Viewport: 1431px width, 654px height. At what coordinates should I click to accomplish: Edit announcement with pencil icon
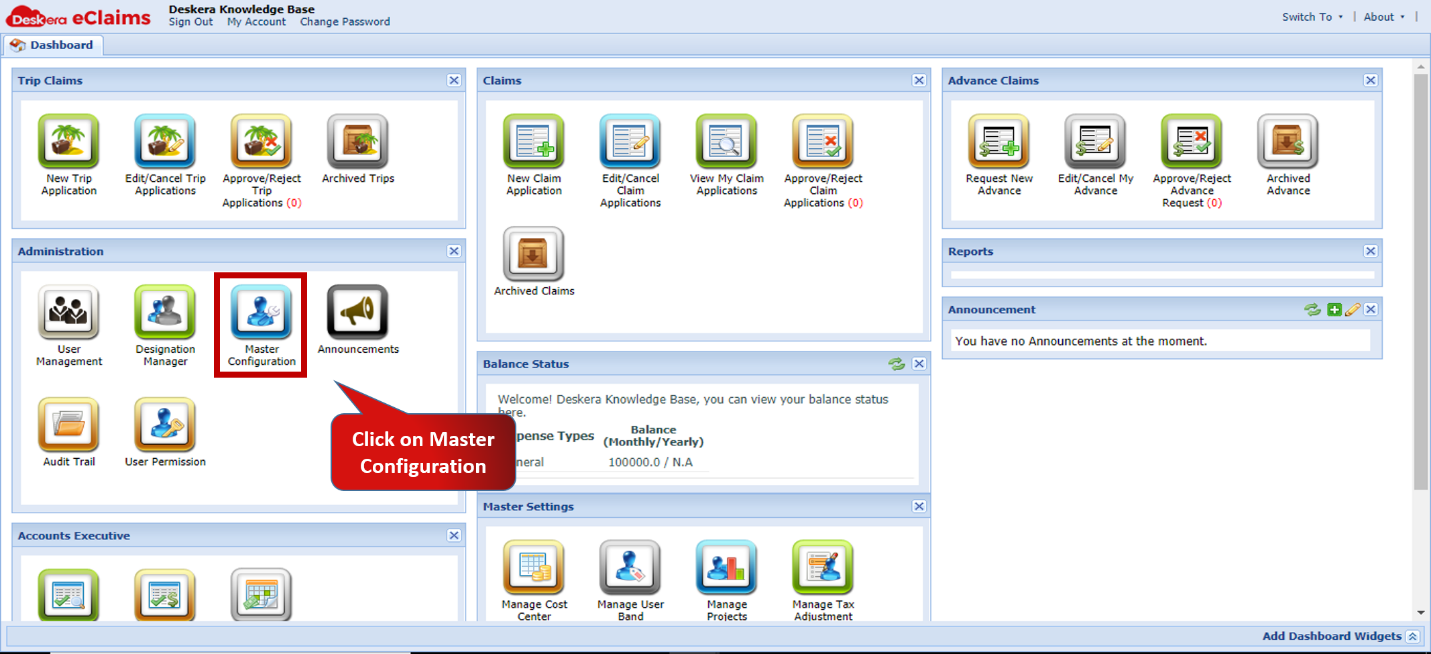[1352, 310]
